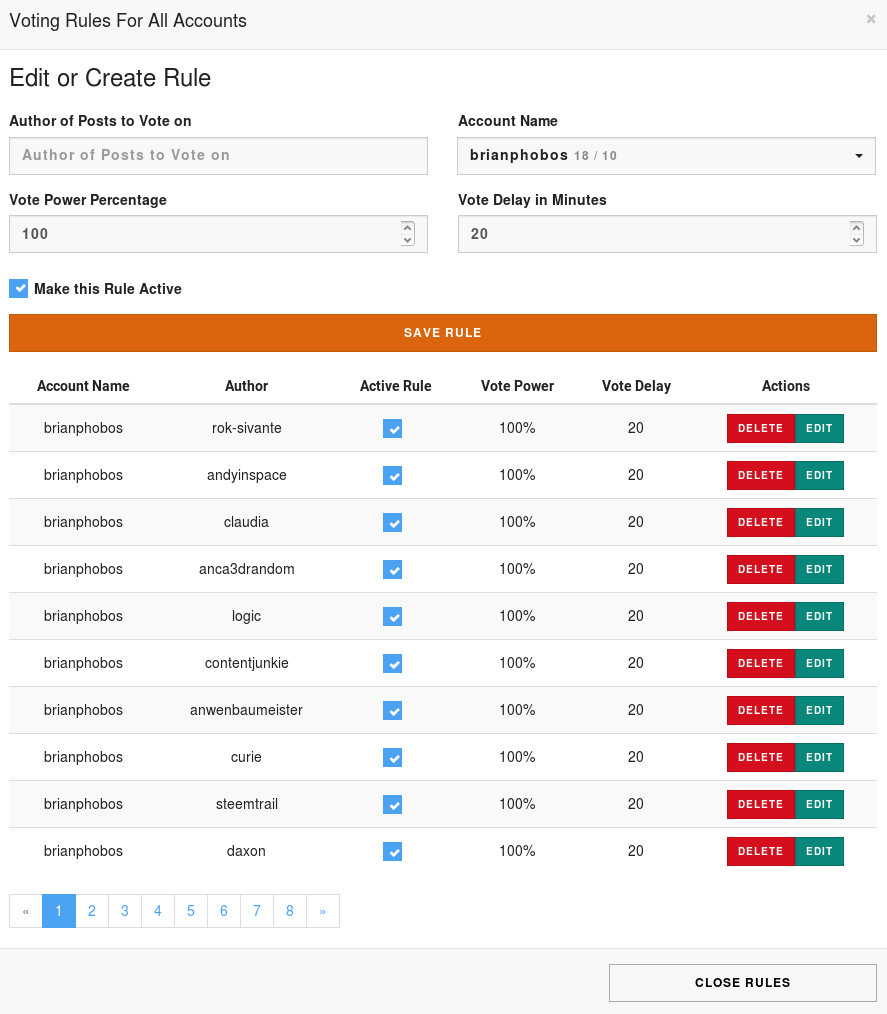The width and height of the screenshot is (887, 1014).
Task: Edit the claudia rule
Action: pyautogui.click(x=819, y=523)
